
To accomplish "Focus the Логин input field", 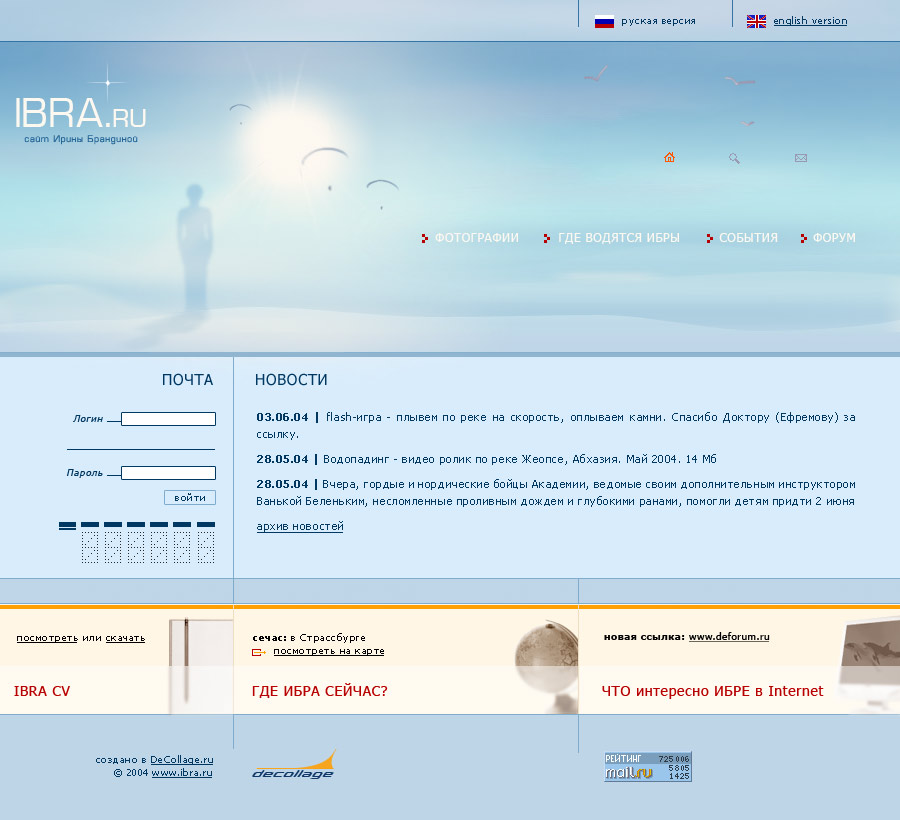I will coord(168,419).
